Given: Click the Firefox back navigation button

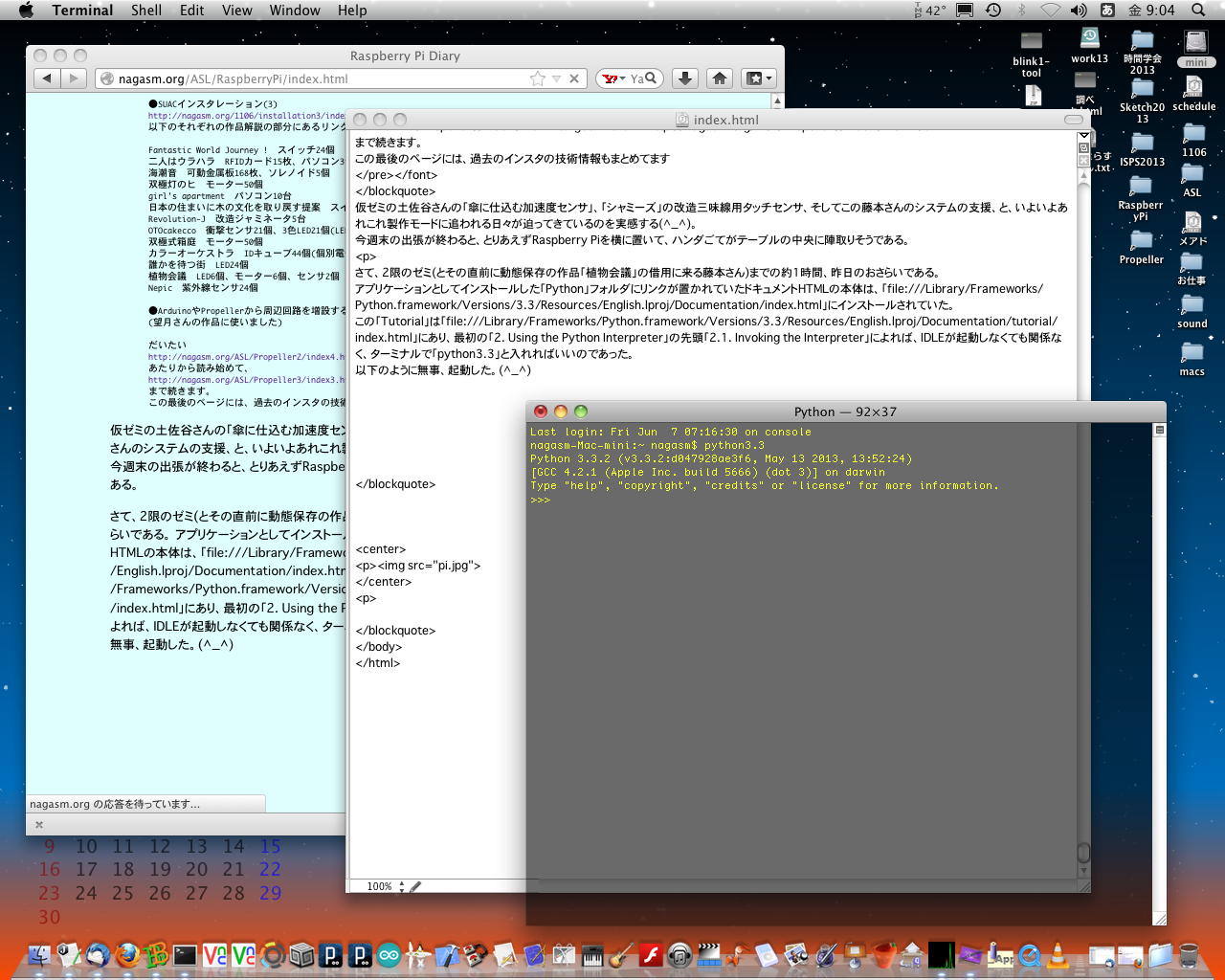Looking at the screenshot, I should coord(47,78).
